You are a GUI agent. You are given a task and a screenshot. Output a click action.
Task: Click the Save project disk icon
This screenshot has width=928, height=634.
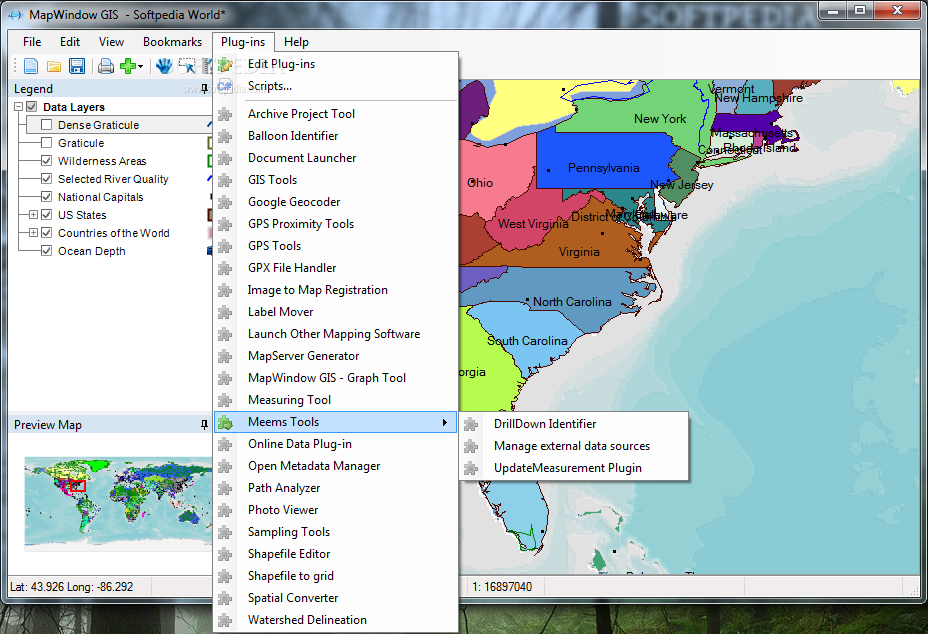[77, 66]
